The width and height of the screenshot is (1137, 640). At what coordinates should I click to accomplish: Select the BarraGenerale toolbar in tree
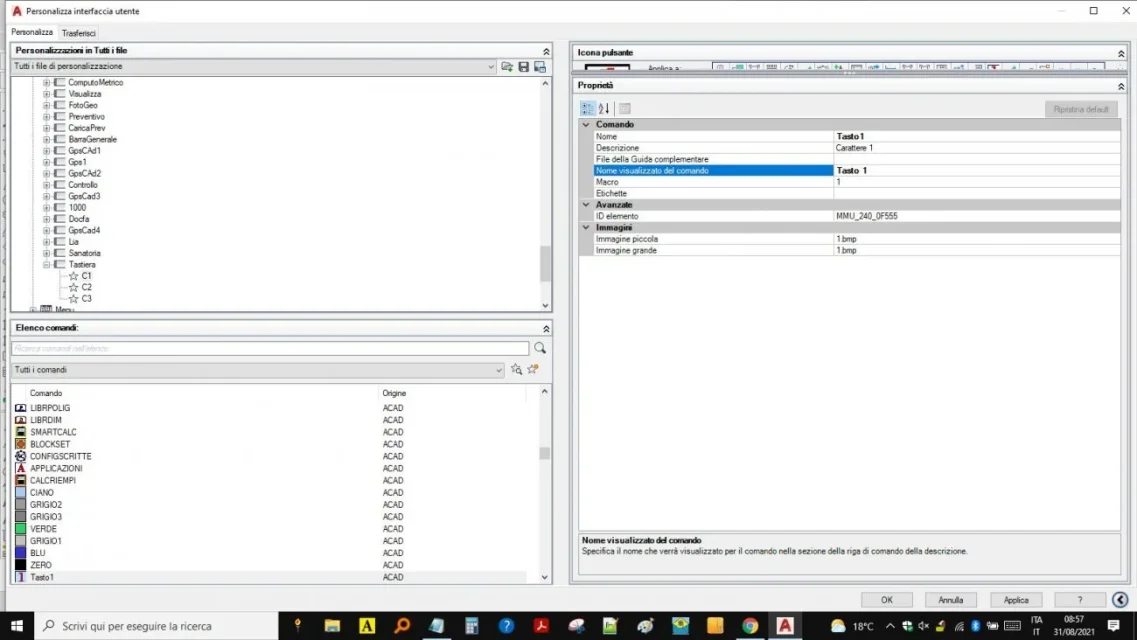92,139
